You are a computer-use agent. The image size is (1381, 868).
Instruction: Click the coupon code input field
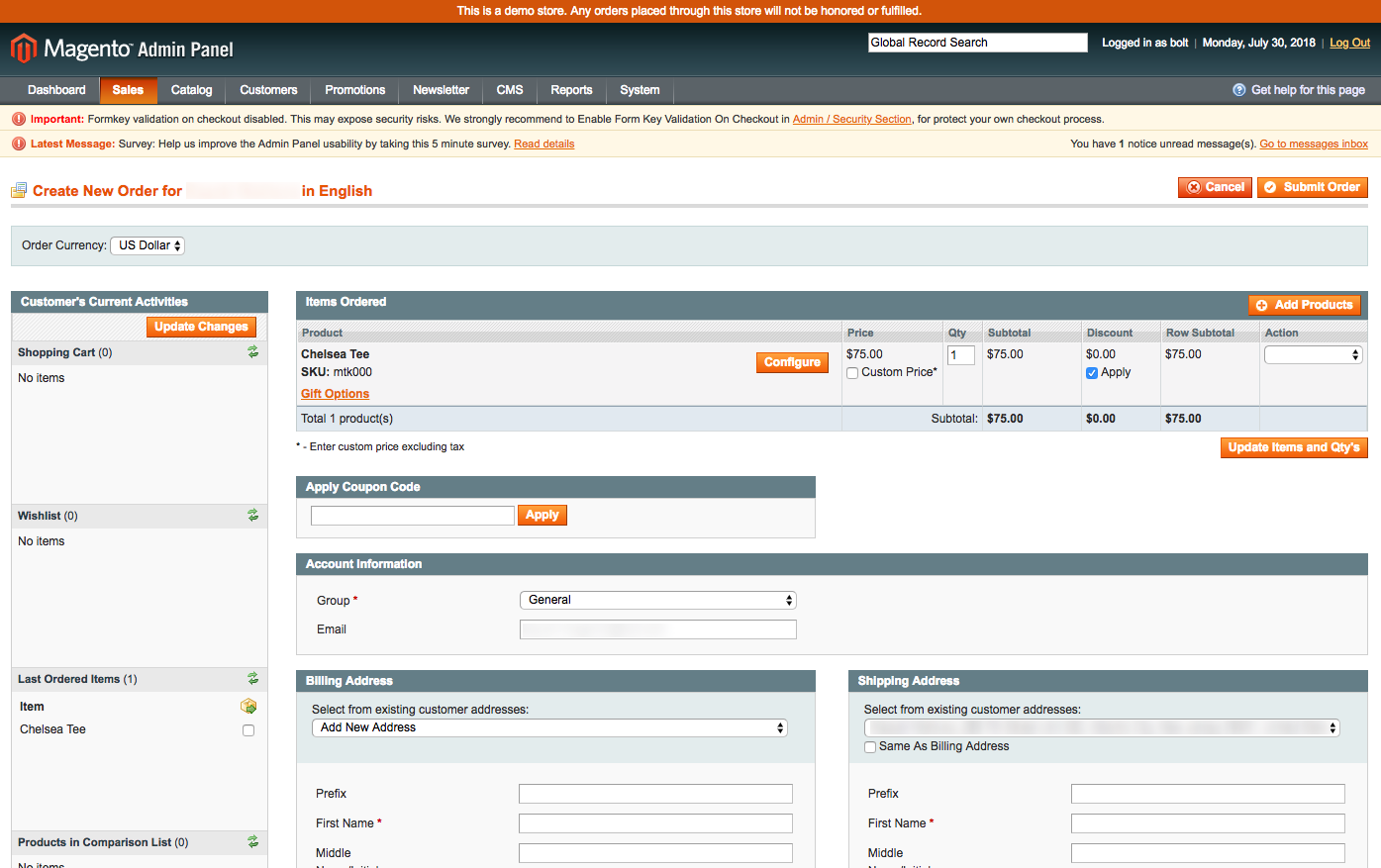click(x=412, y=515)
